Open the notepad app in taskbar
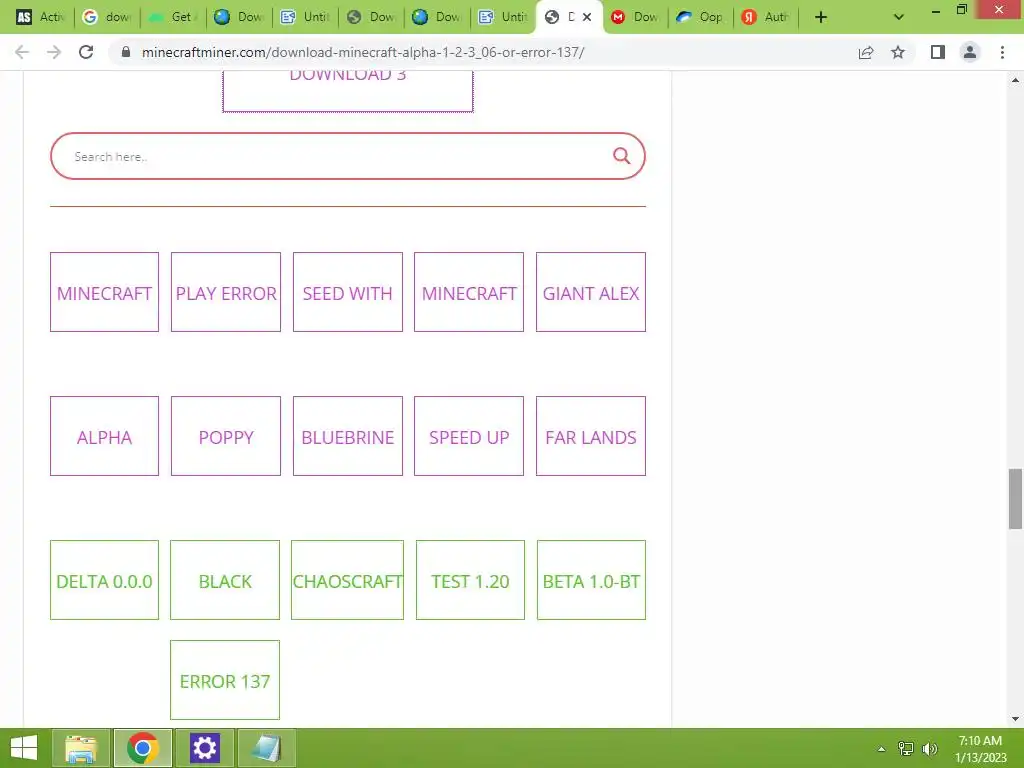 (x=266, y=748)
